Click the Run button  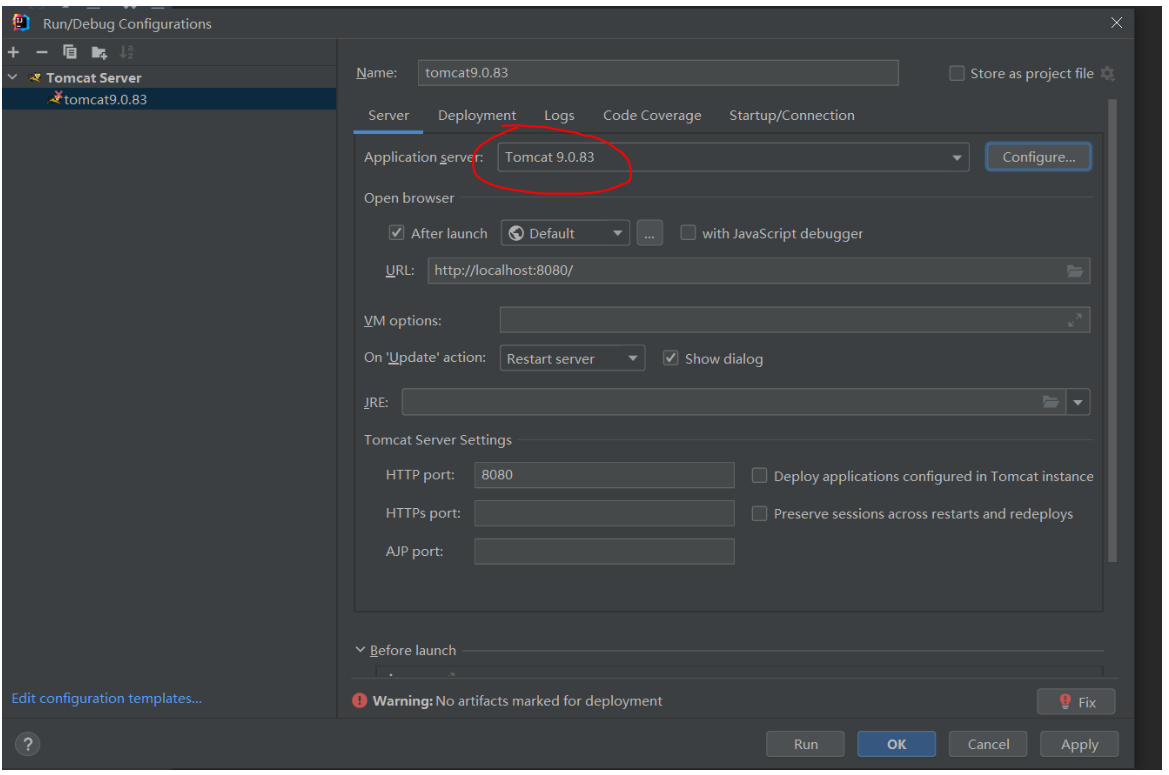[x=805, y=744]
